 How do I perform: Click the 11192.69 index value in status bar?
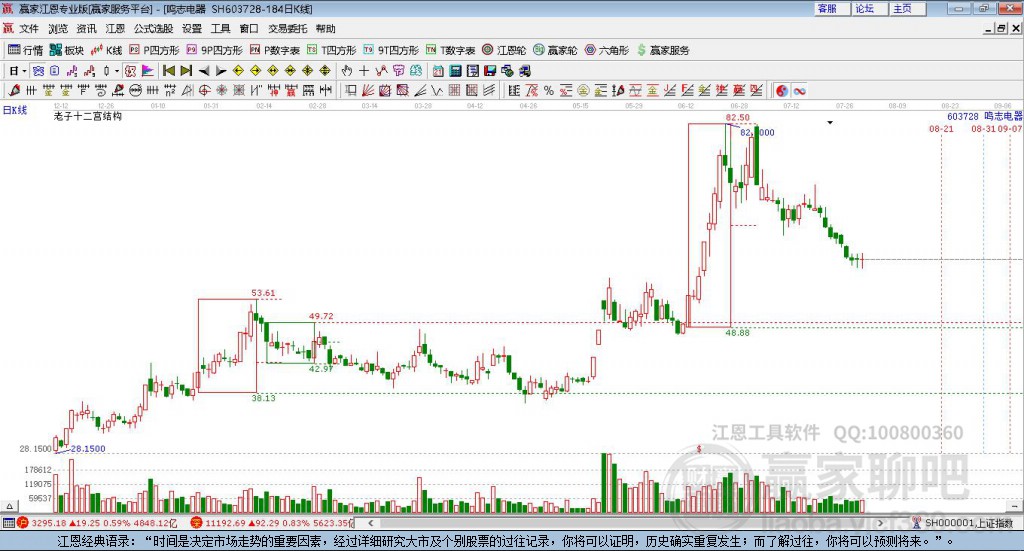click(x=225, y=523)
